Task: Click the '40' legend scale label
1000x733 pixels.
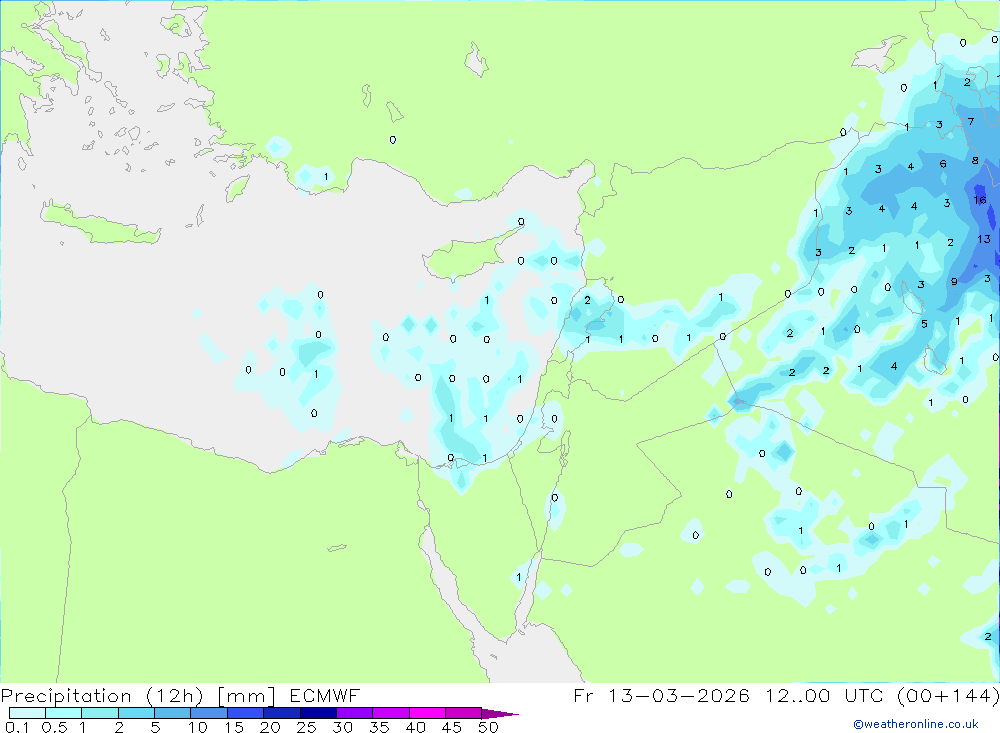Action: click(x=415, y=727)
